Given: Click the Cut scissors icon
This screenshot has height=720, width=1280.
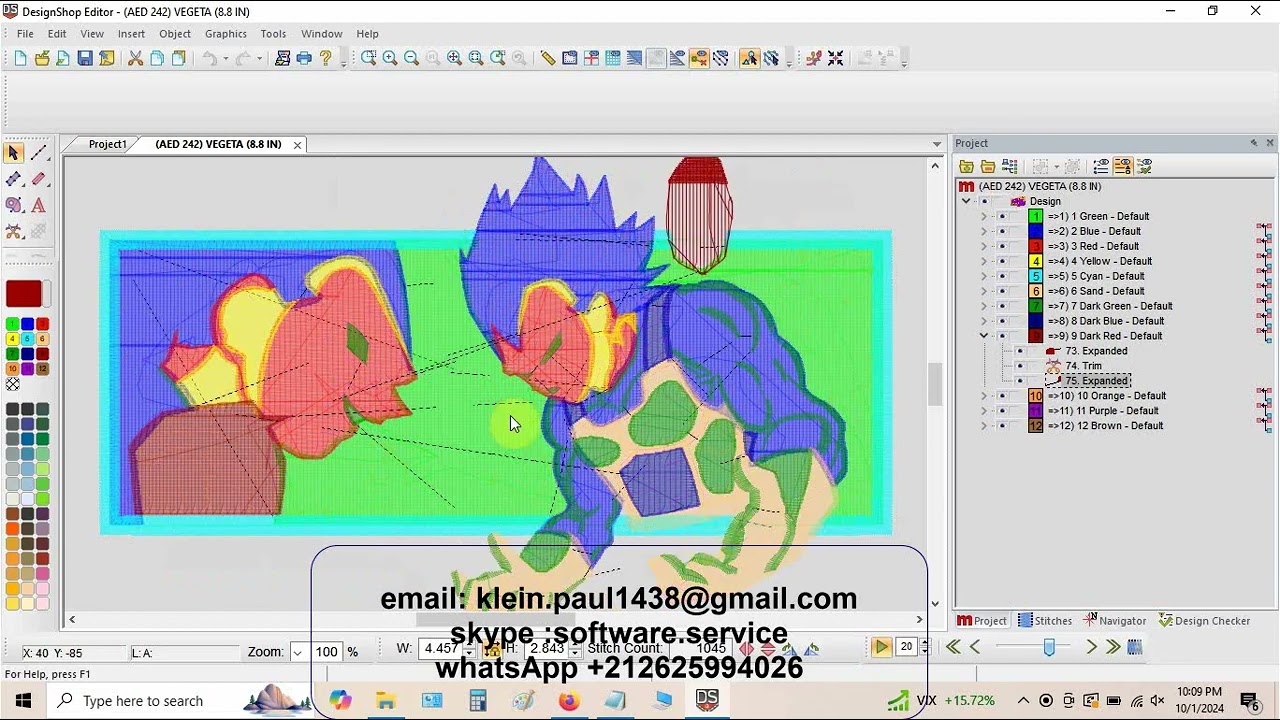Looking at the screenshot, I should pos(135,59).
